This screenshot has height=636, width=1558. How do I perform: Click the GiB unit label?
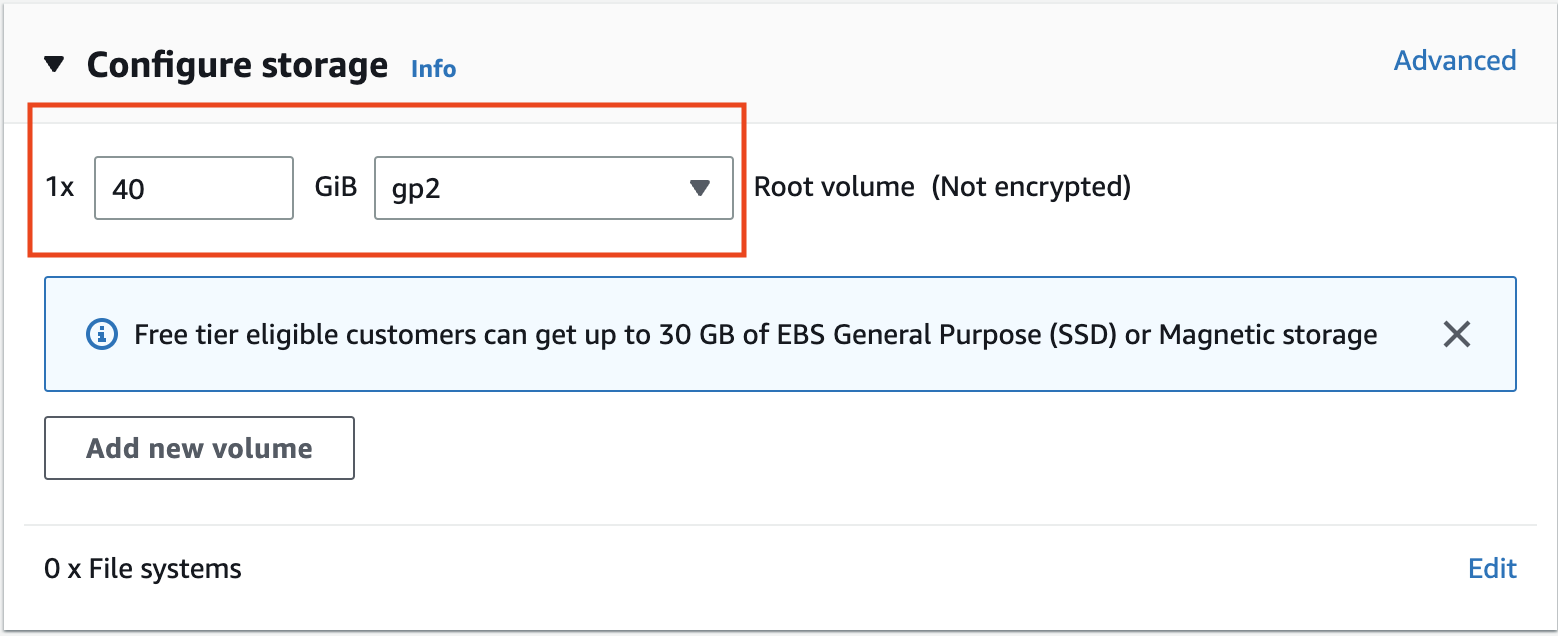pos(335,187)
